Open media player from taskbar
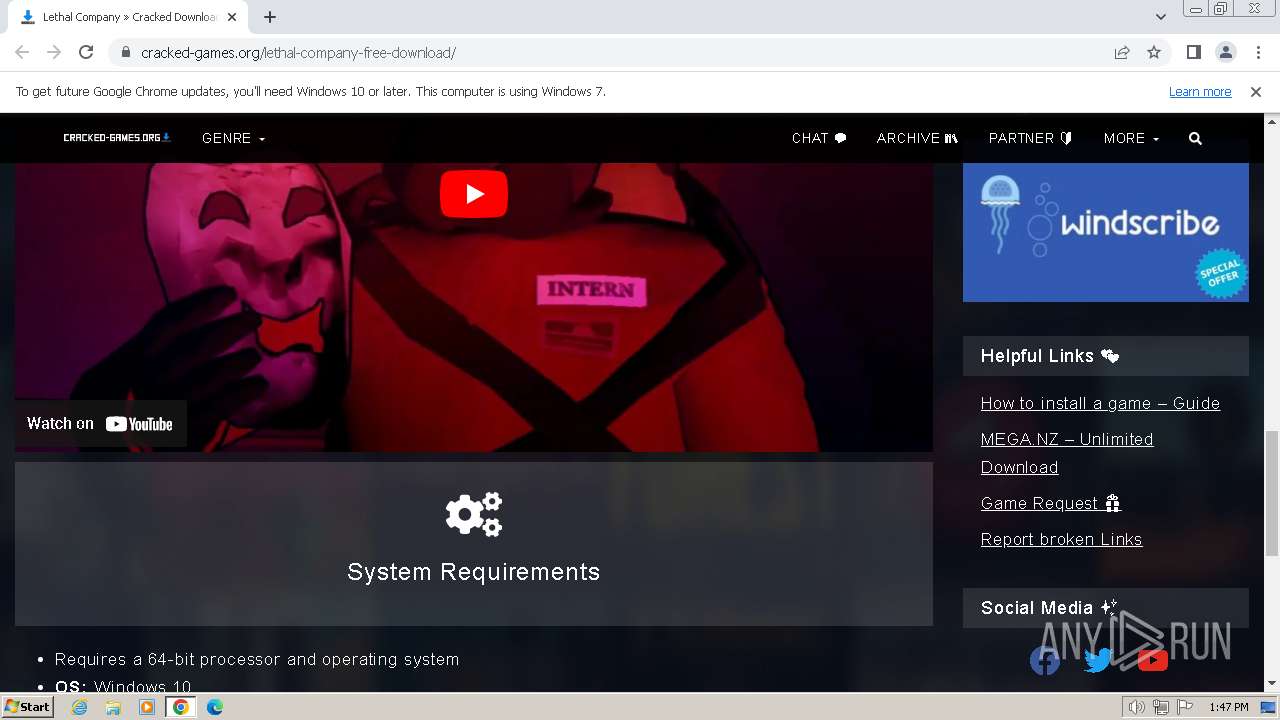Viewport: 1280px width, 720px height. [147, 707]
